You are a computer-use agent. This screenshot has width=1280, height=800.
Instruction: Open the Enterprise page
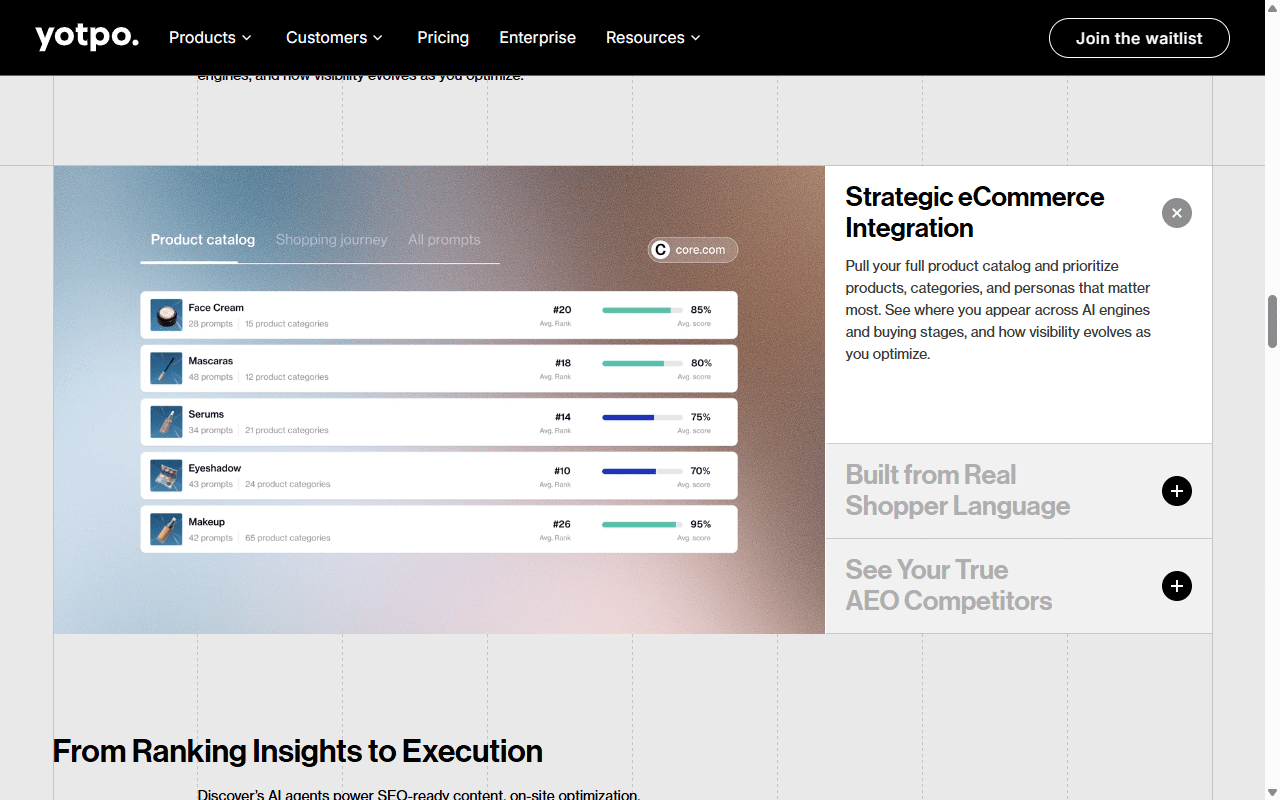click(x=537, y=38)
